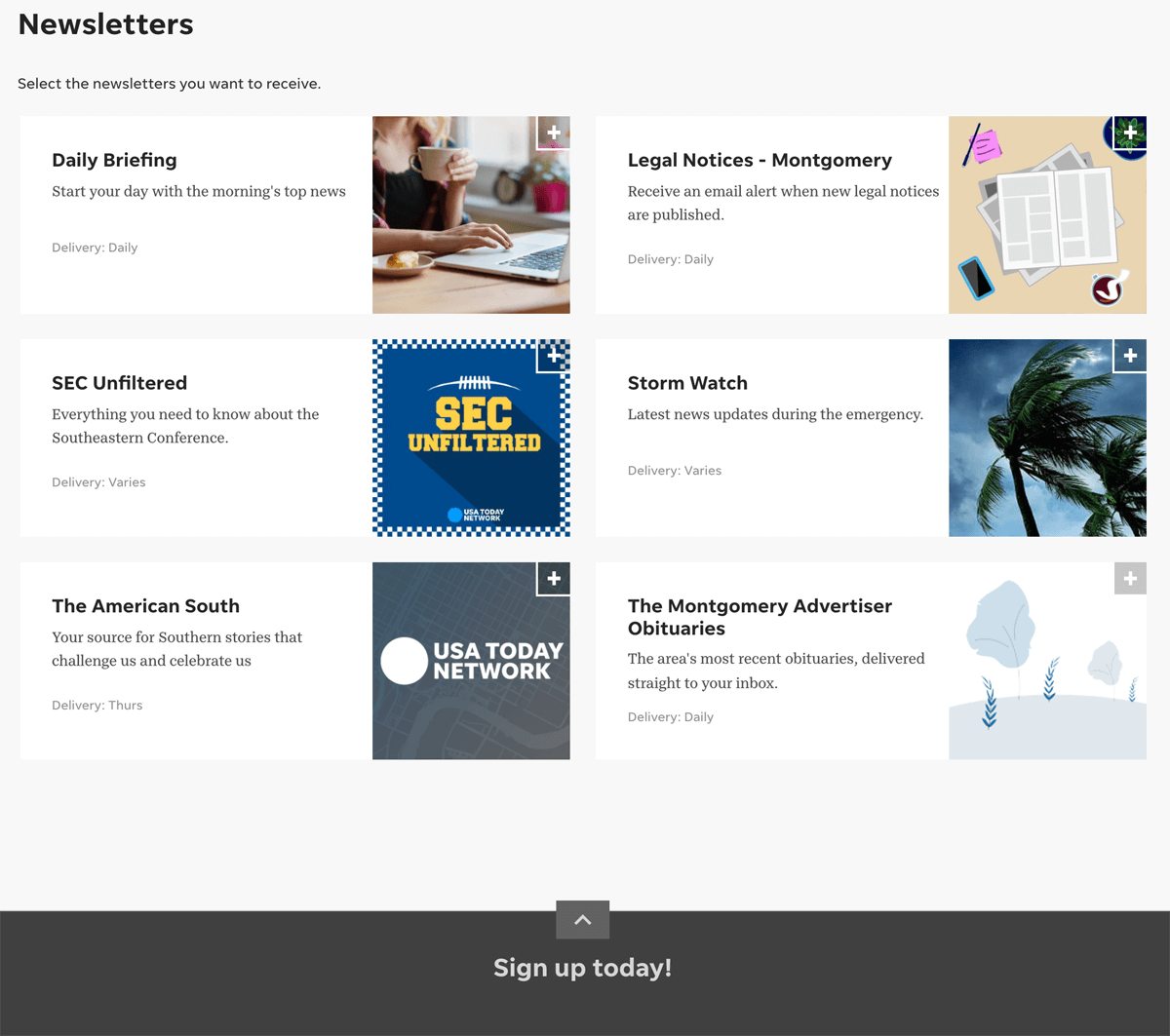Click the SEC Unfiltered football logo image

tap(471, 439)
